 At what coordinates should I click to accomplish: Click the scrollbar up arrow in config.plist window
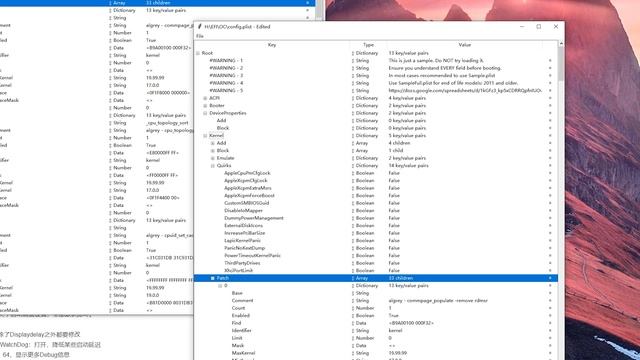pos(561,43)
